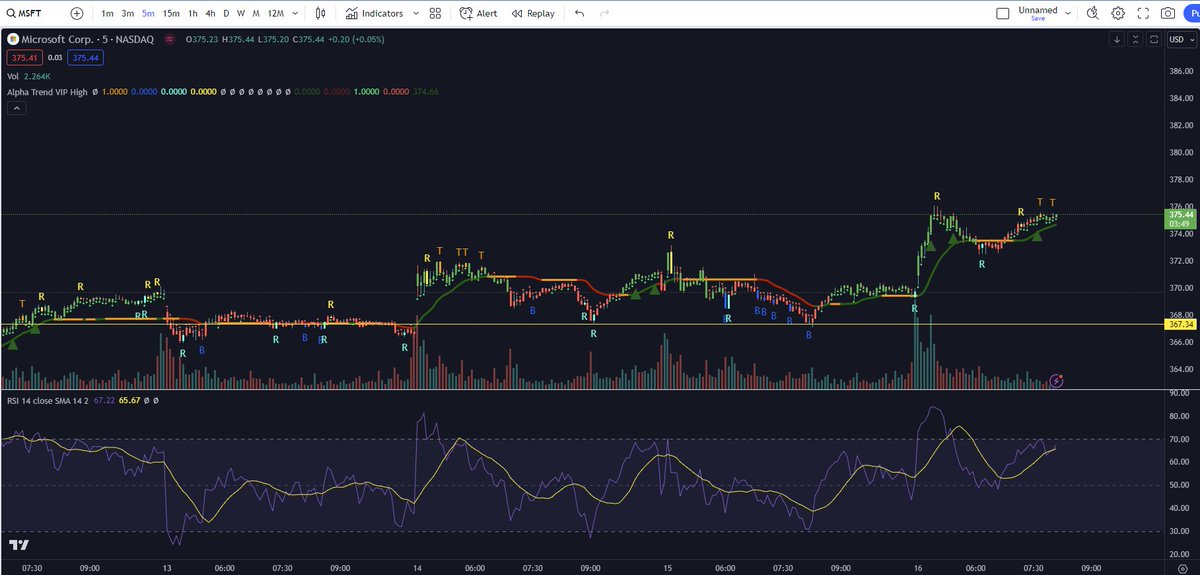Open time axis settings icon
The height and width of the screenshot is (575, 1200).
[1182, 567]
